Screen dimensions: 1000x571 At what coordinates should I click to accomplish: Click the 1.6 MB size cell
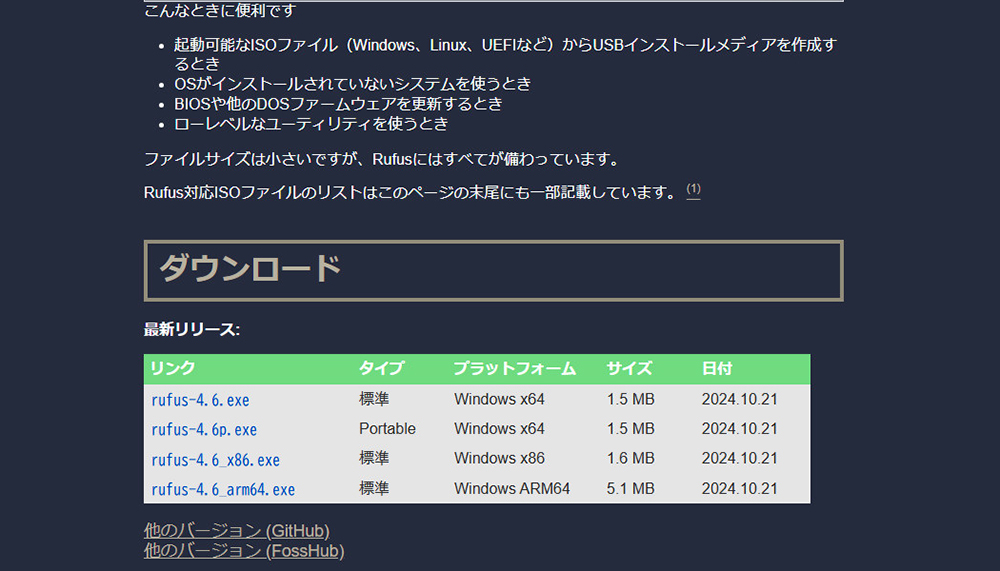(x=631, y=459)
